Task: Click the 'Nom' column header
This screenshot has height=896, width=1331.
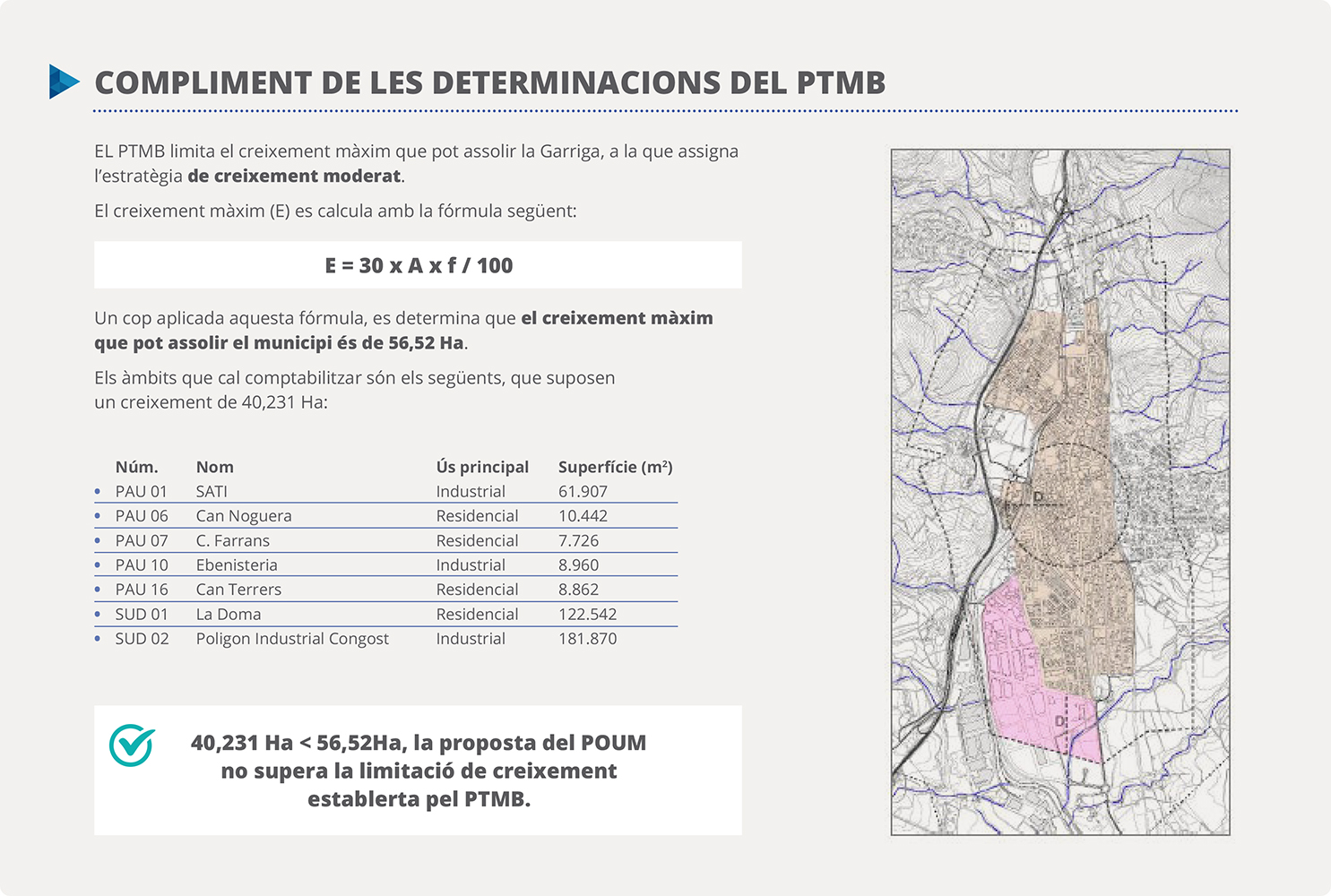Action: 214,467
